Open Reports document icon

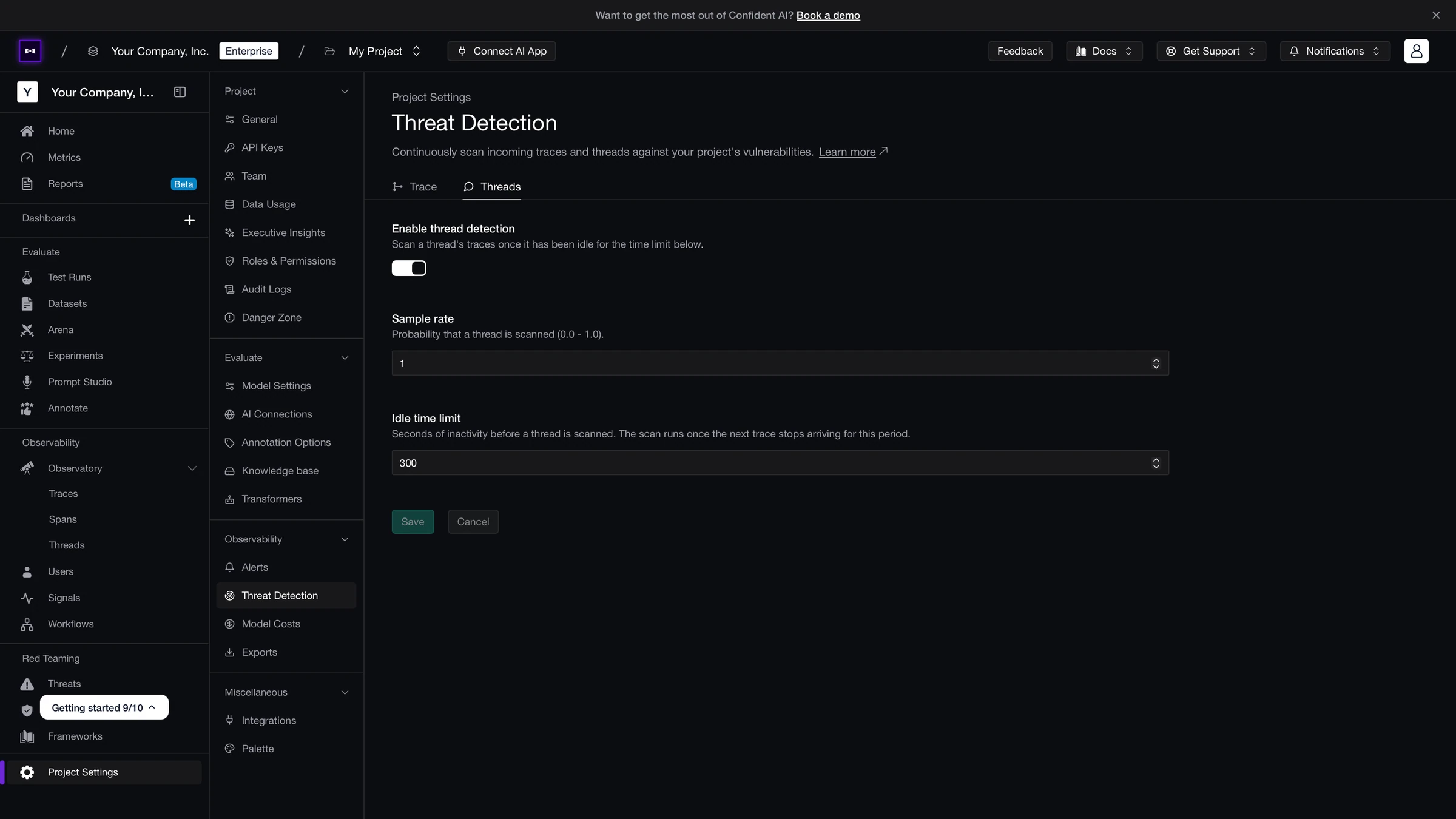27,184
